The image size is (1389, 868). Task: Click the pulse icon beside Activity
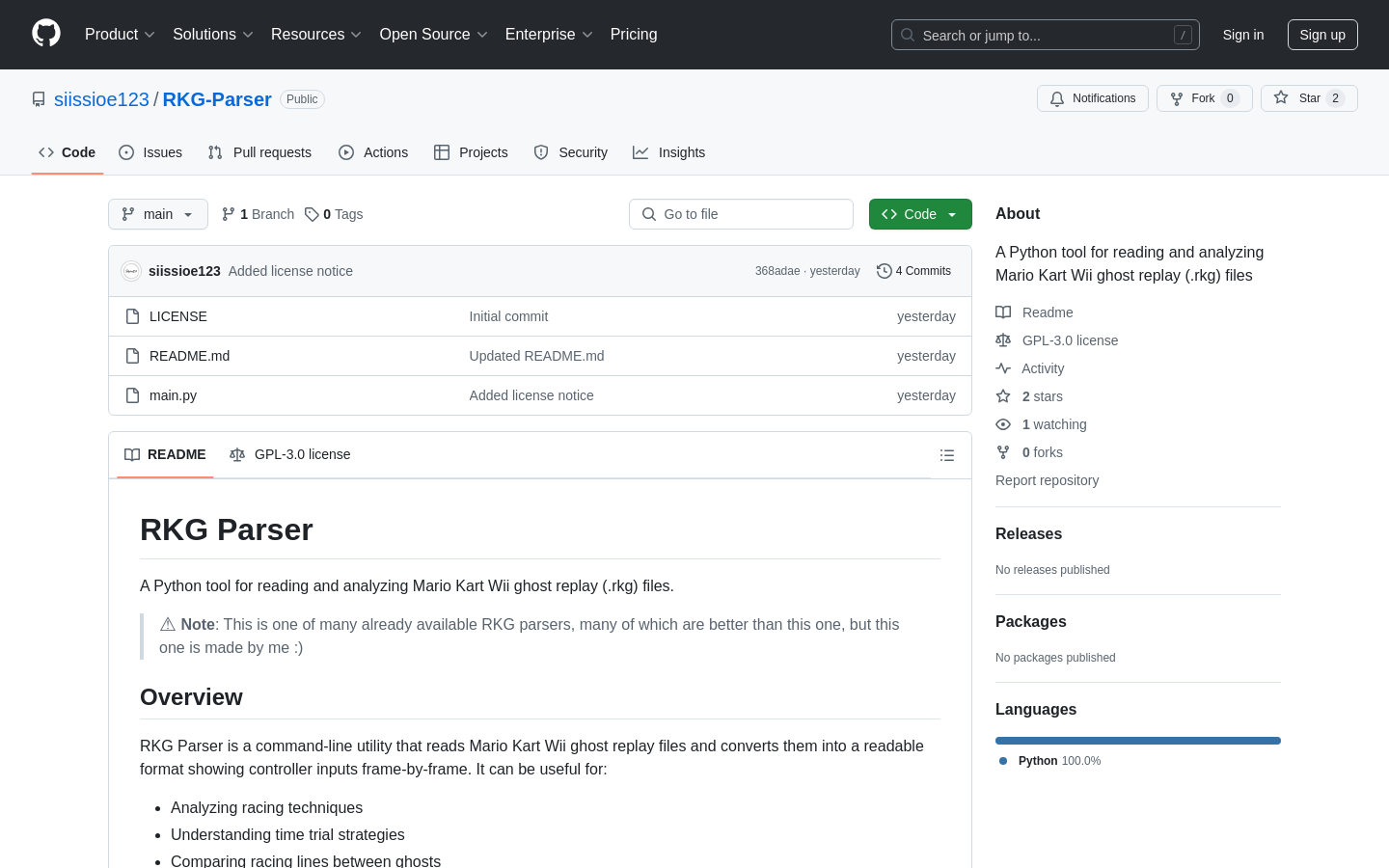(1003, 368)
